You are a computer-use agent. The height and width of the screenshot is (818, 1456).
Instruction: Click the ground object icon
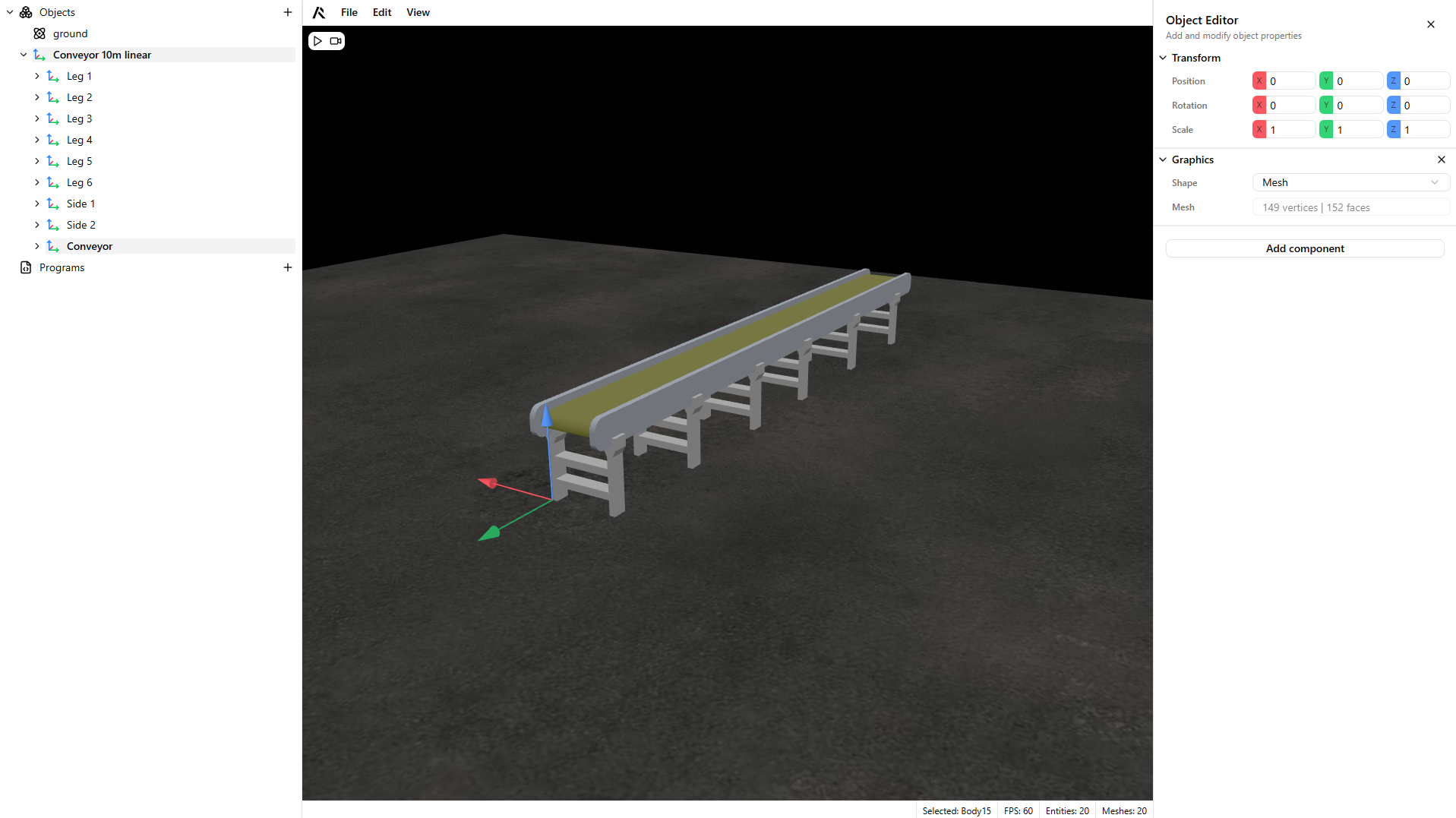pyautogui.click(x=39, y=33)
